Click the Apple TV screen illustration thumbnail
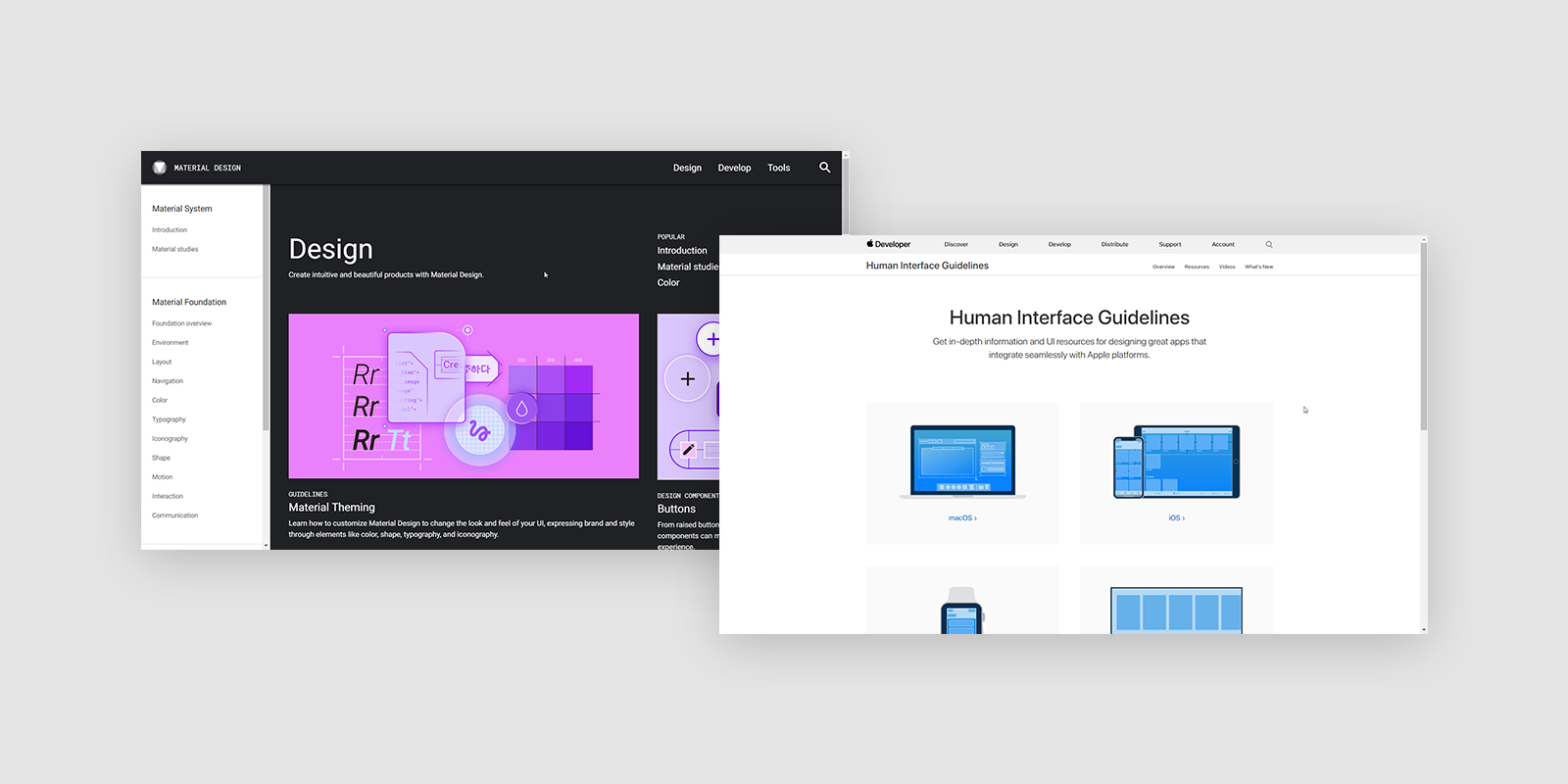The height and width of the screenshot is (784, 1568). (1177, 611)
